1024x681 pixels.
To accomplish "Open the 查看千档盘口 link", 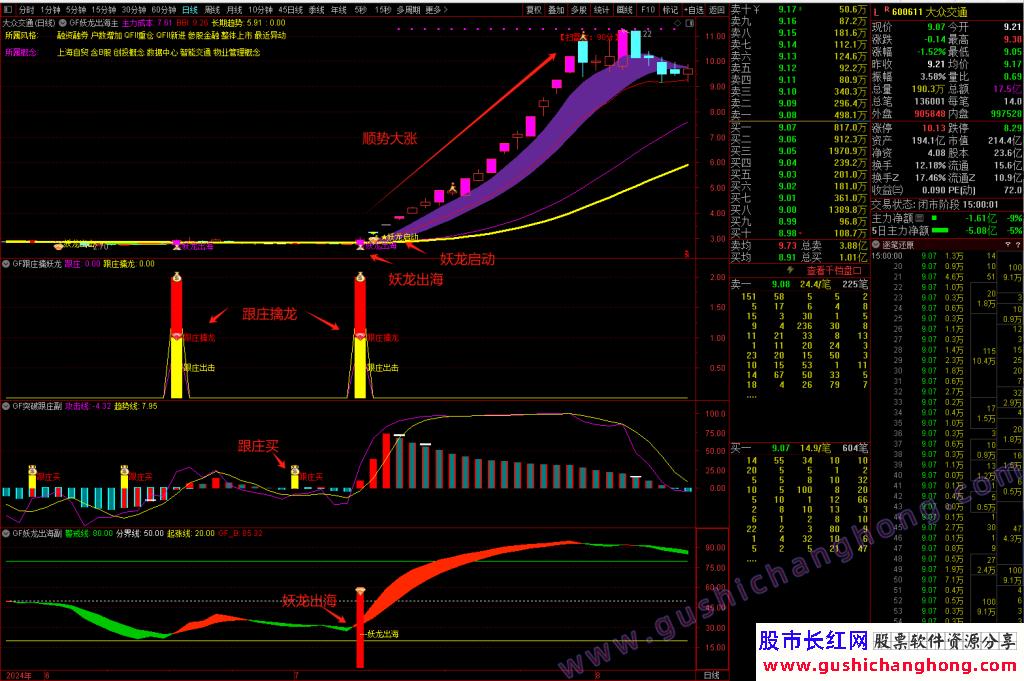I will click(x=834, y=270).
